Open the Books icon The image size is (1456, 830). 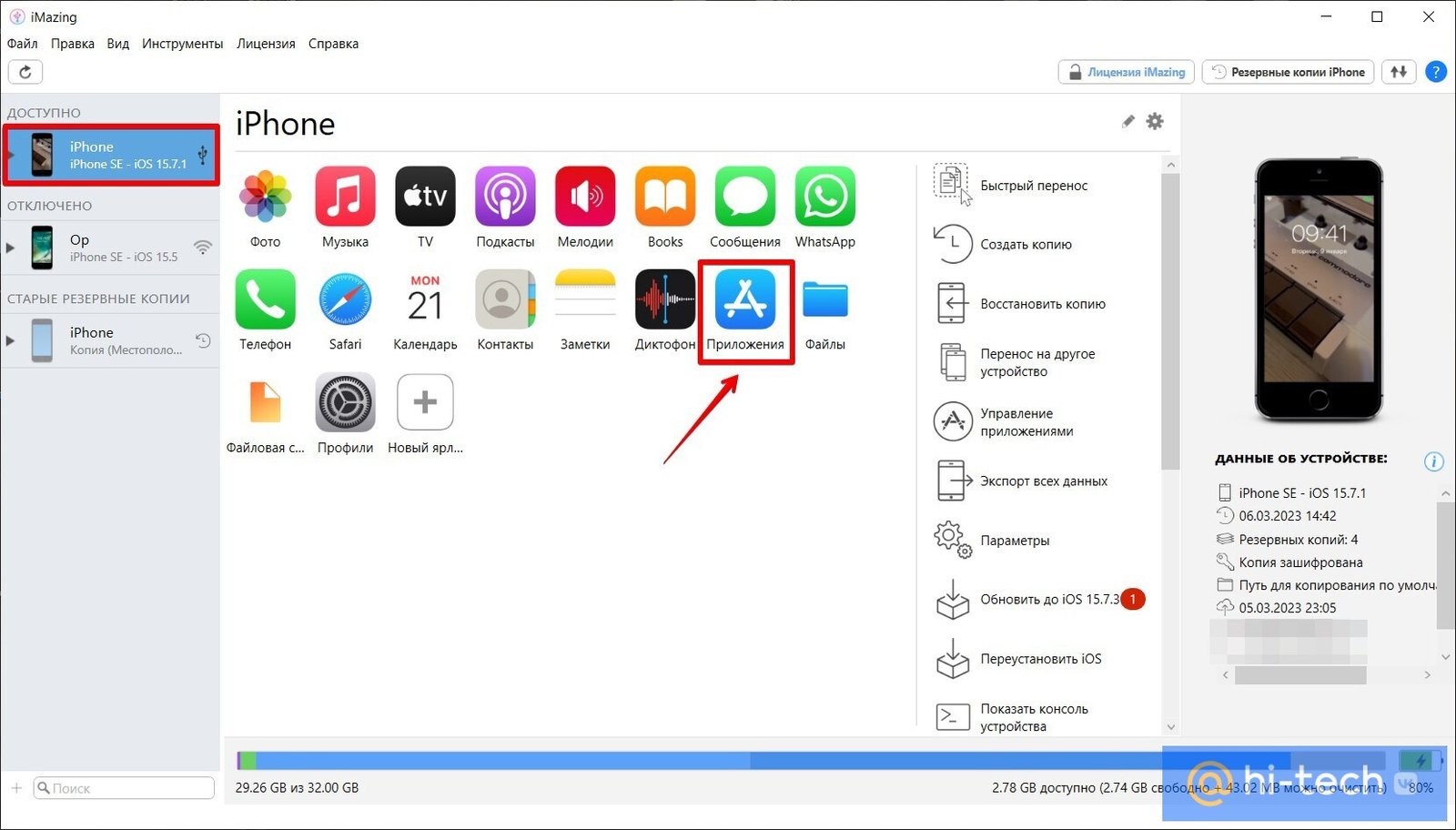[665, 196]
